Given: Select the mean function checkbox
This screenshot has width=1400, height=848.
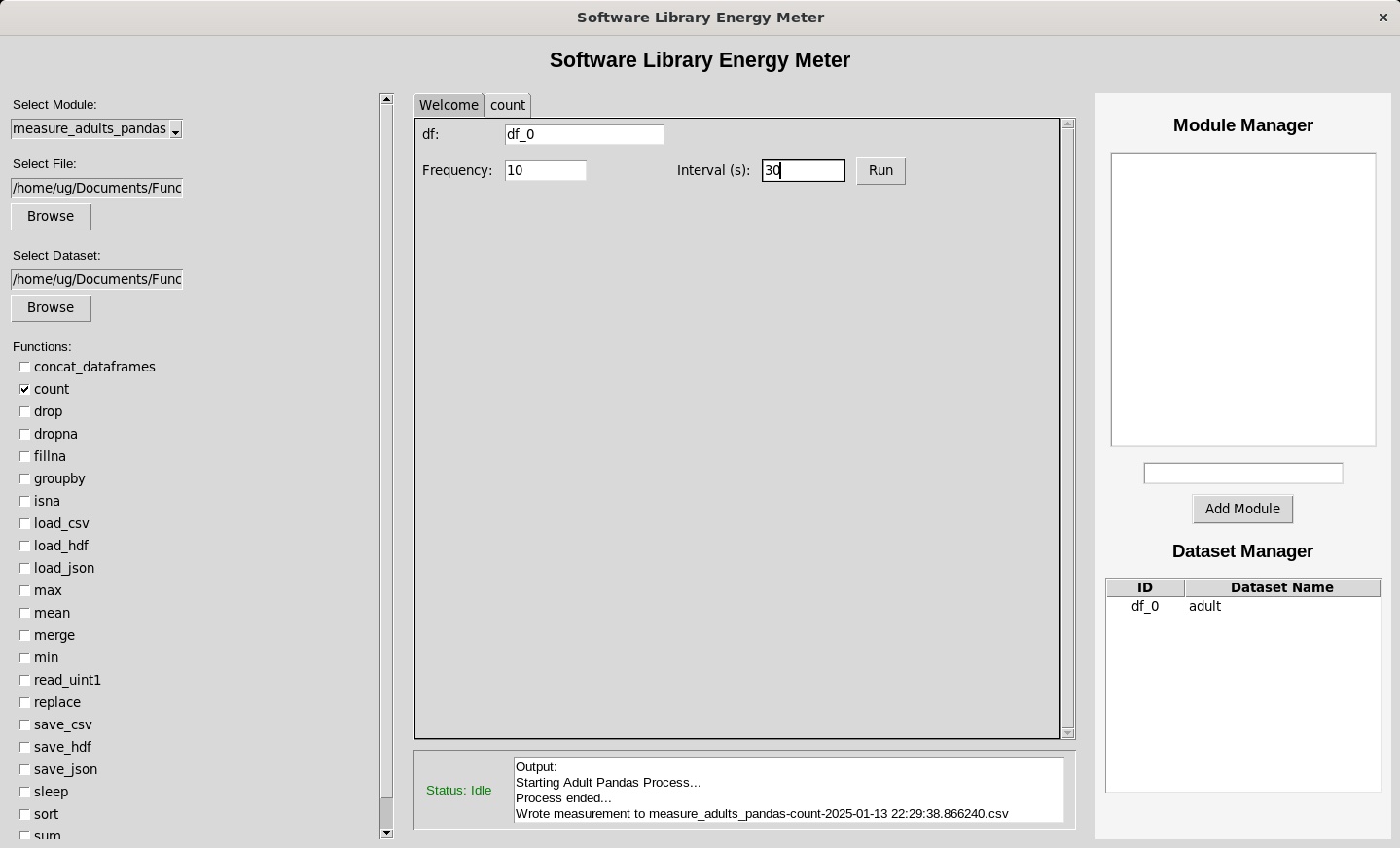Looking at the screenshot, I should (24, 613).
